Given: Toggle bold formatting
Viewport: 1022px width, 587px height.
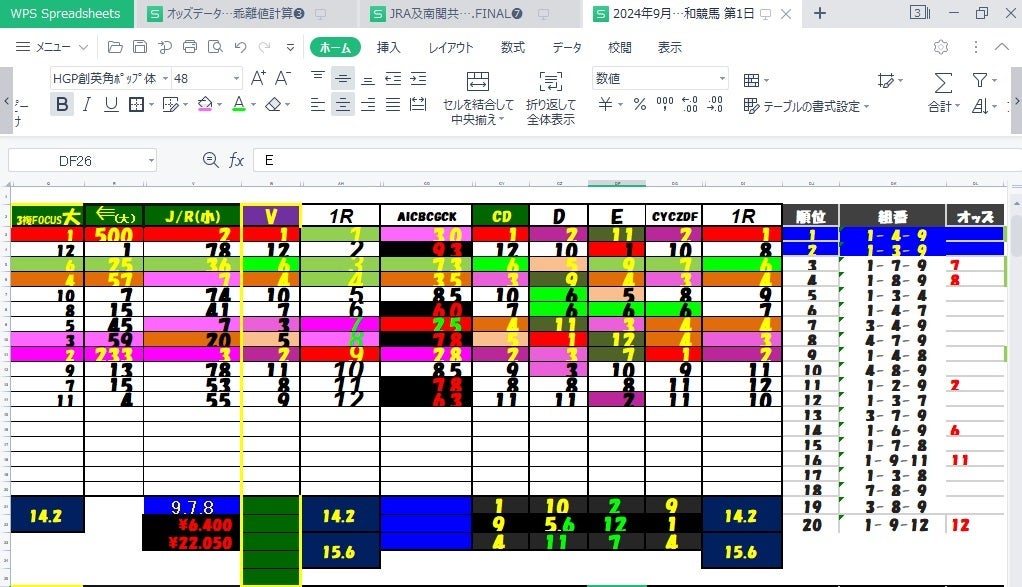Looking at the screenshot, I should click(62, 104).
